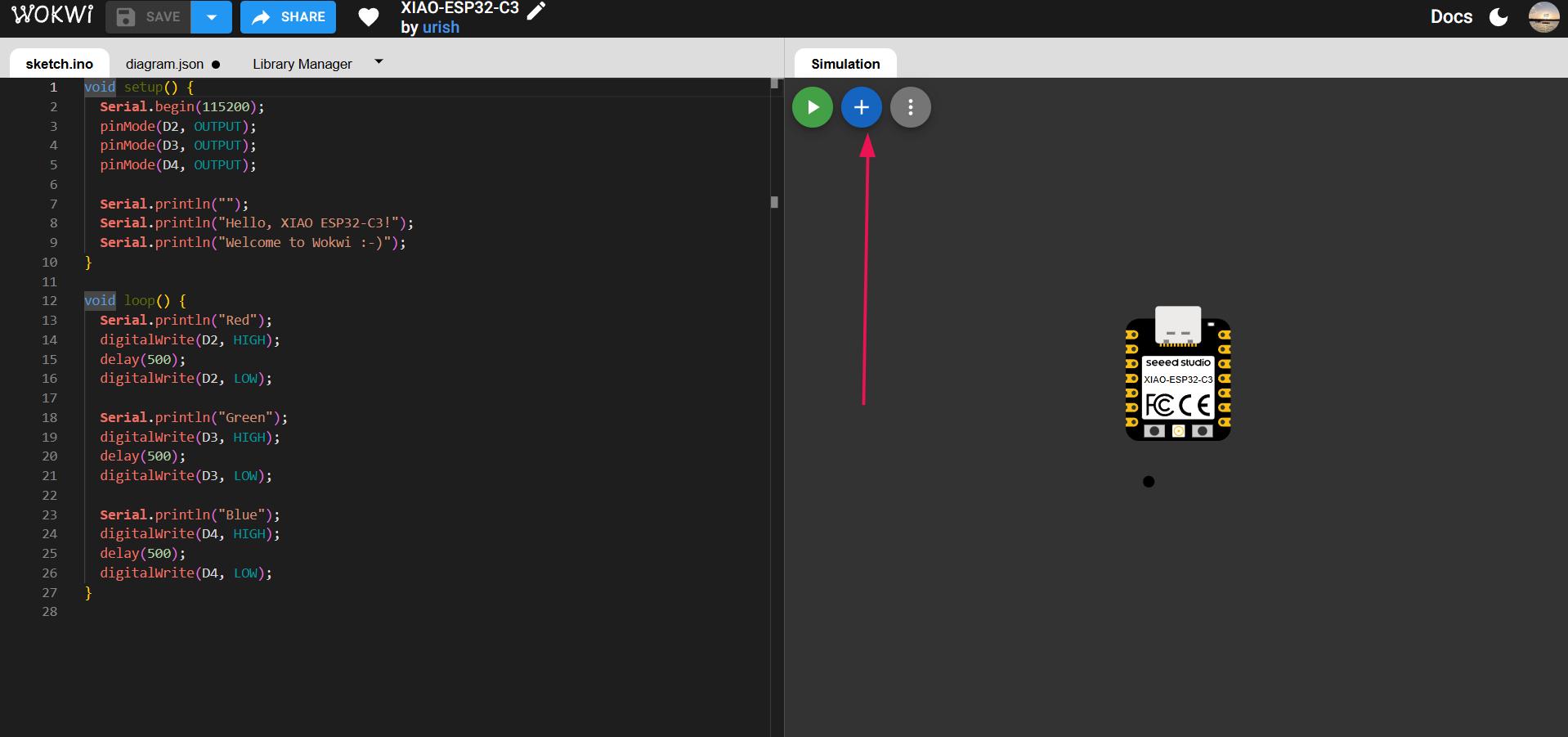Click the "digitalWrite(D3, LOW);" line
1568x737 pixels.
tap(186, 475)
